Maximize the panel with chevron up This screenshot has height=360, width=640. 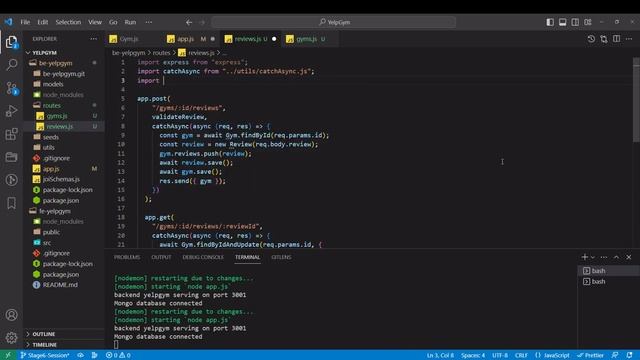click(616, 257)
